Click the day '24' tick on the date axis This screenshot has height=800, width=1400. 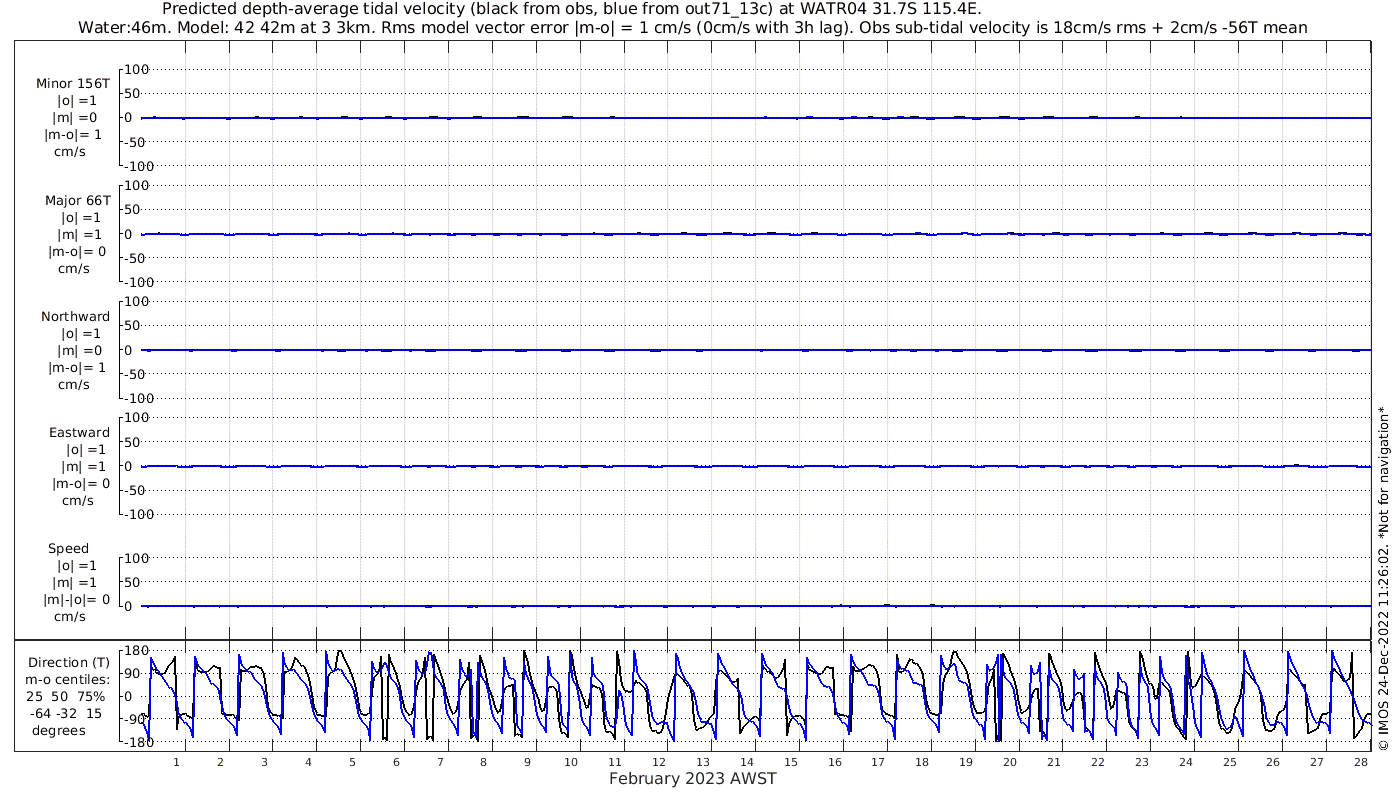(x=1185, y=762)
